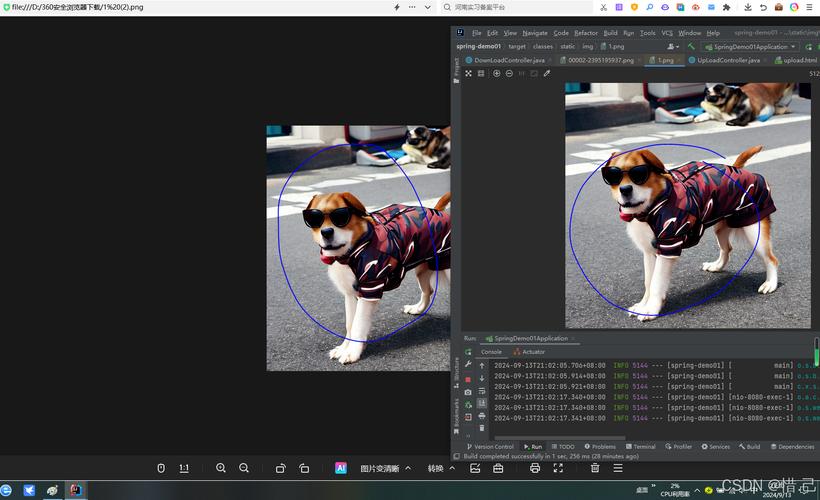Print image from viewer toolbar
This screenshot has height=500, width=820.
pyautogui.click(x=534, y=468)
